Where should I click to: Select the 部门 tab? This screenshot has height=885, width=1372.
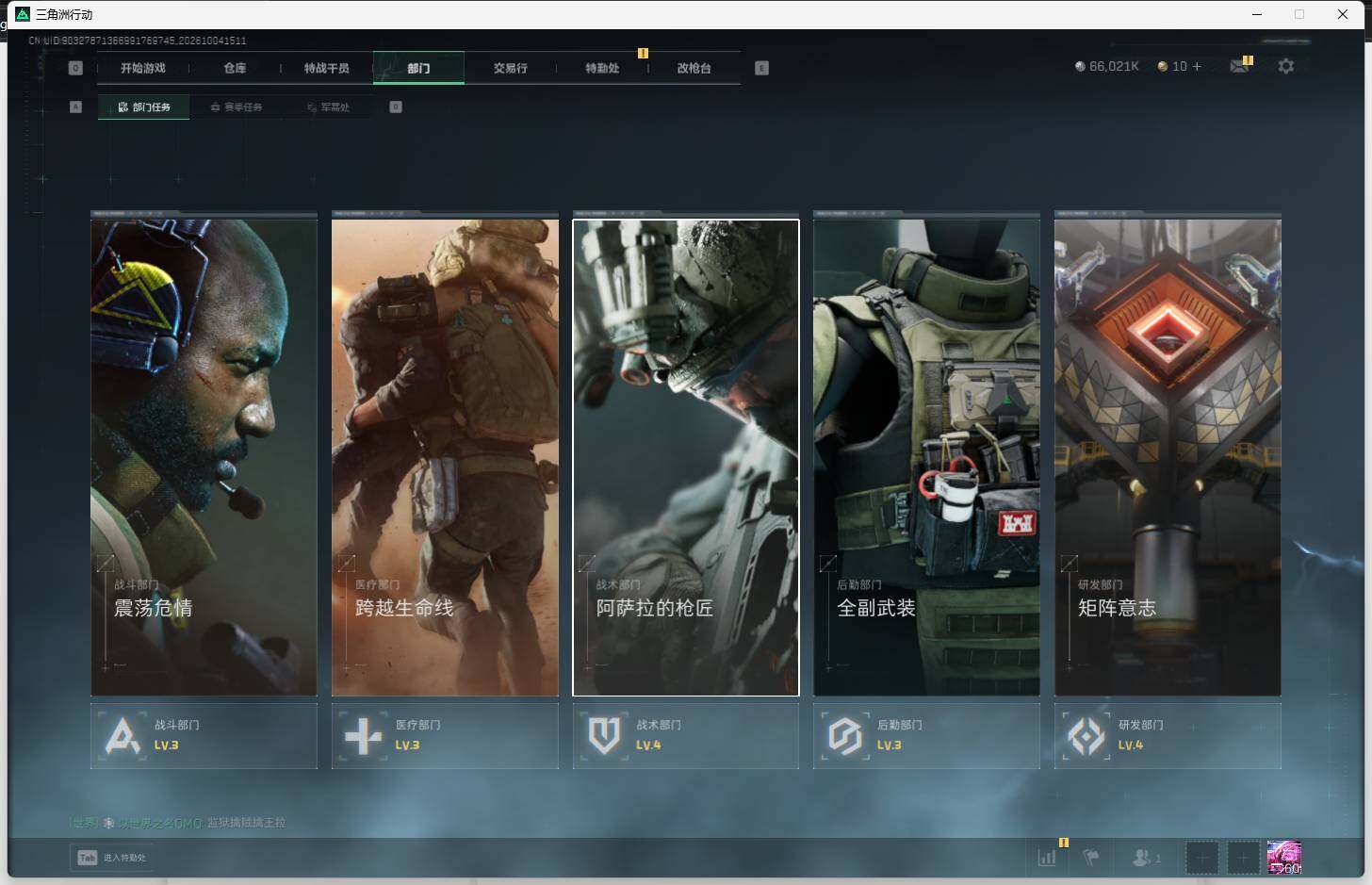click(x=418, y=68)
